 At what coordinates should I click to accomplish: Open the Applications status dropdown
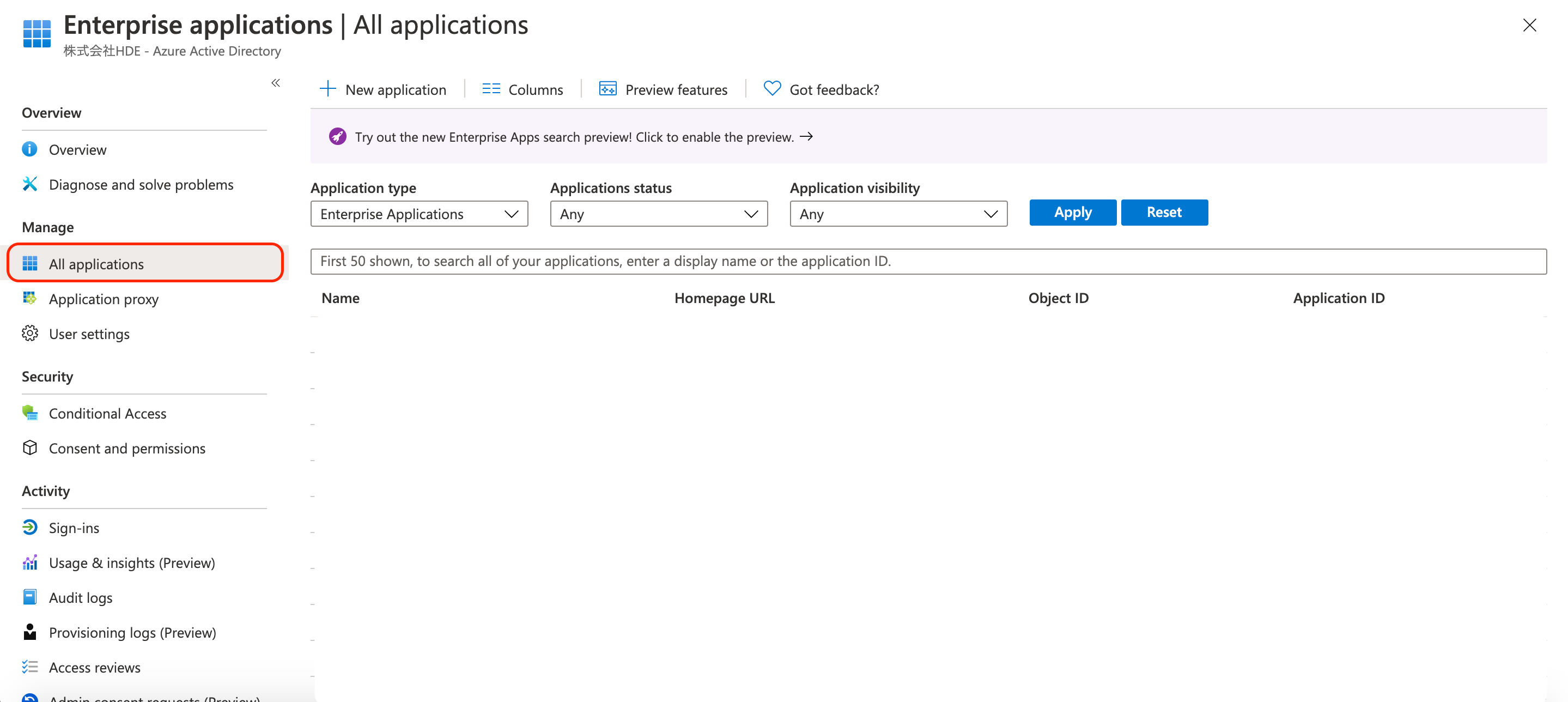coord(659,214)
